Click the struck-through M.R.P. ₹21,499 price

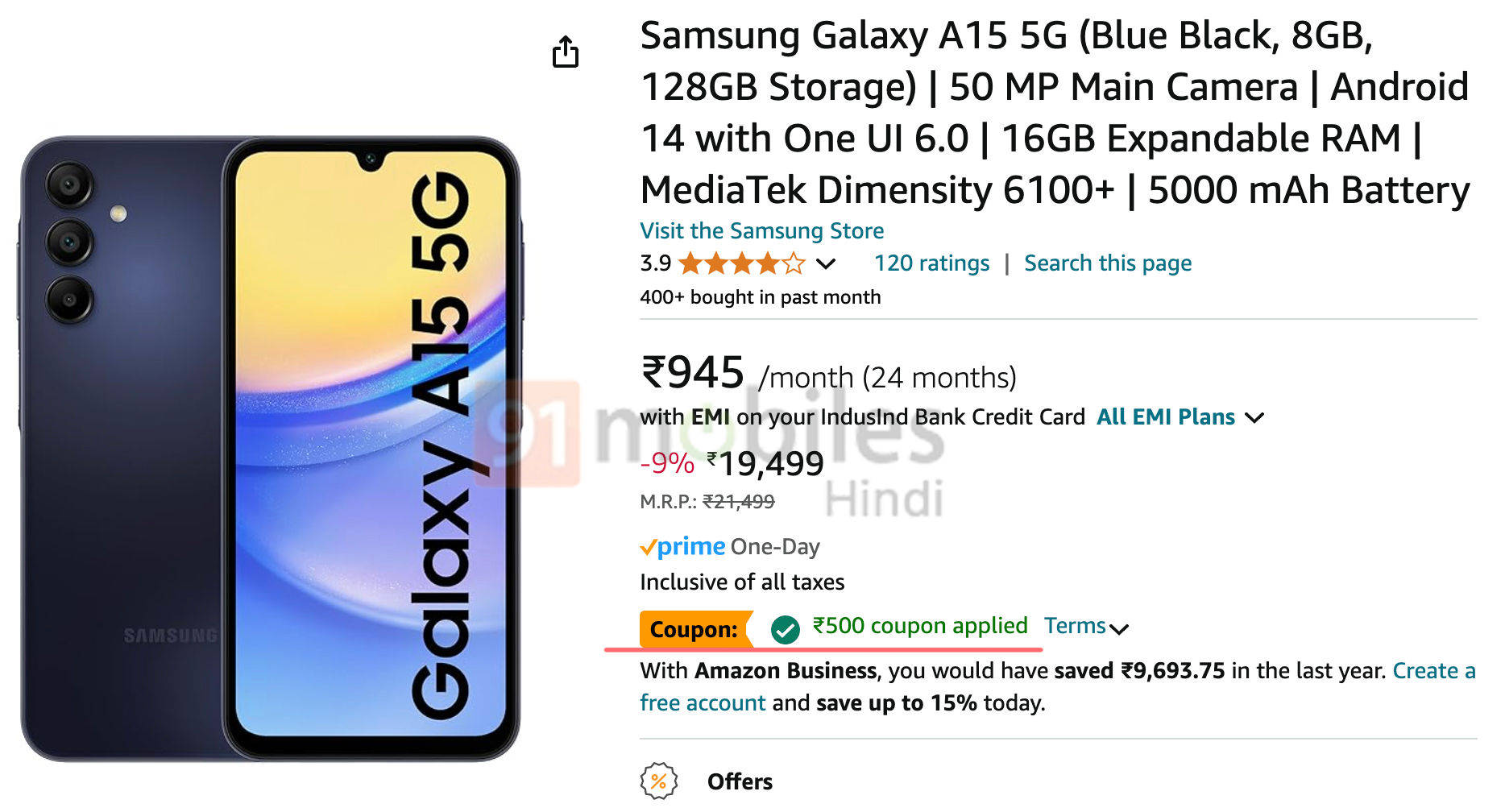pos(738,502)
